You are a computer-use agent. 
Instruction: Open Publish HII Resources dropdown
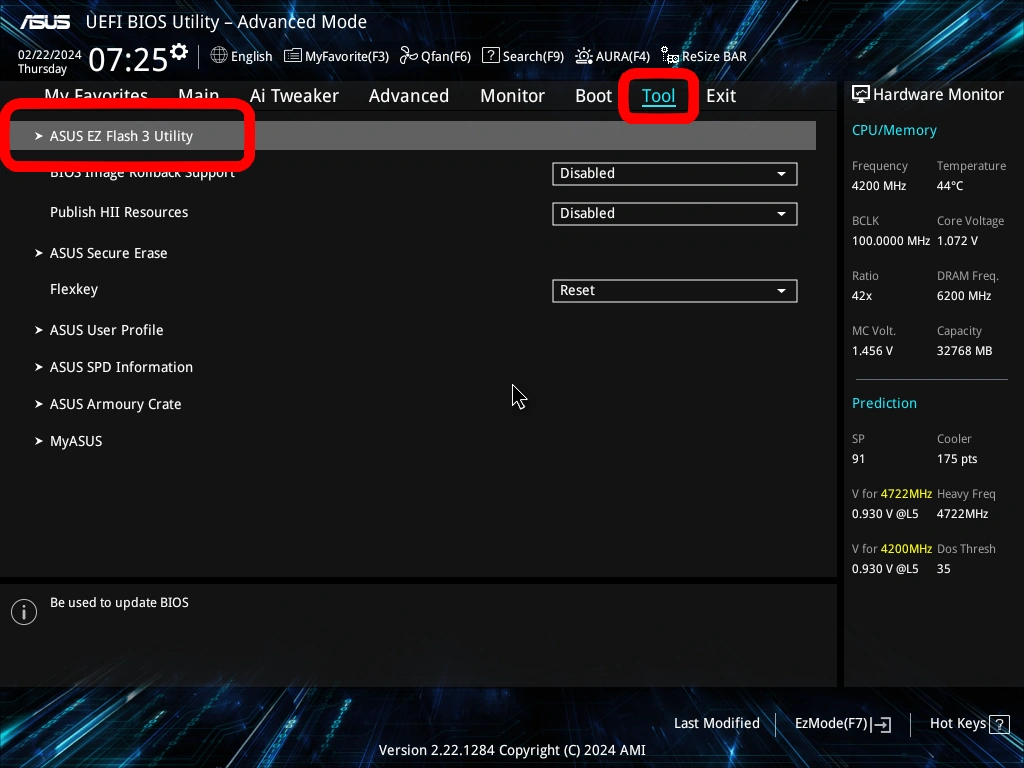[675, 214]
